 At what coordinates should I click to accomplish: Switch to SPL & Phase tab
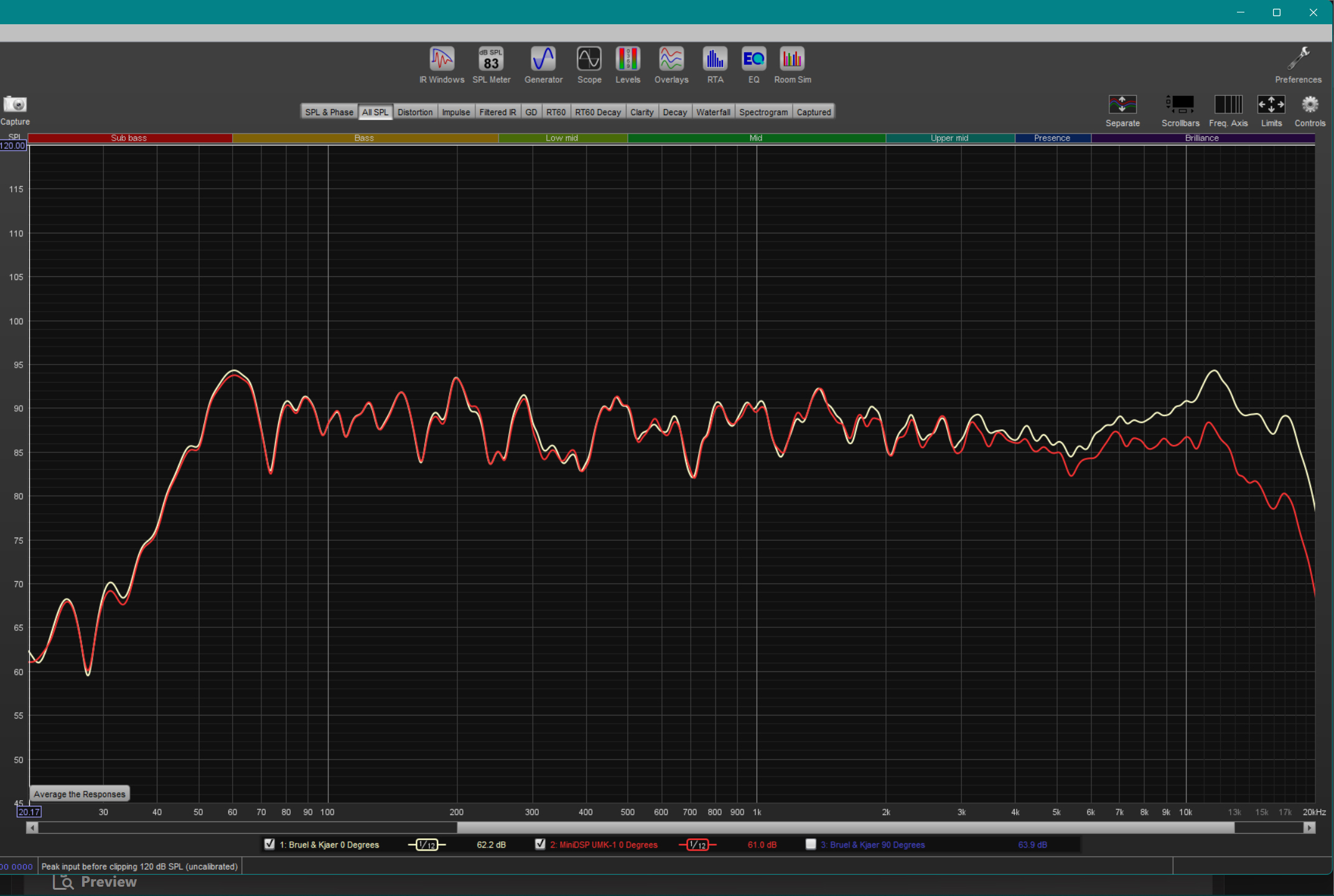[x=329, y=112]
